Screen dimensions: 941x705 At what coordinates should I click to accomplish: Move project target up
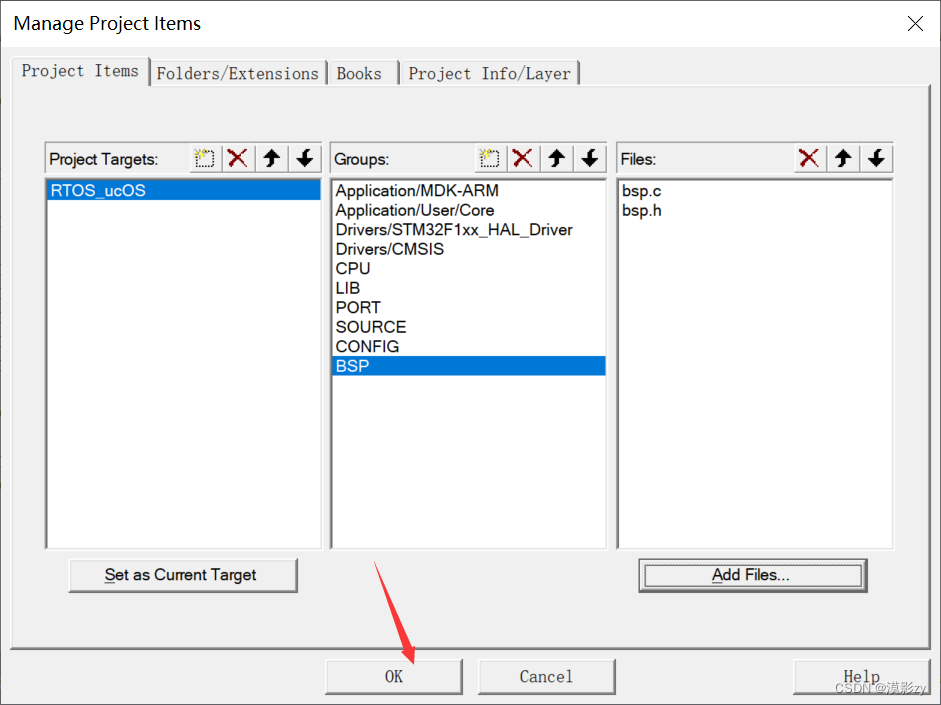point(272,158)
